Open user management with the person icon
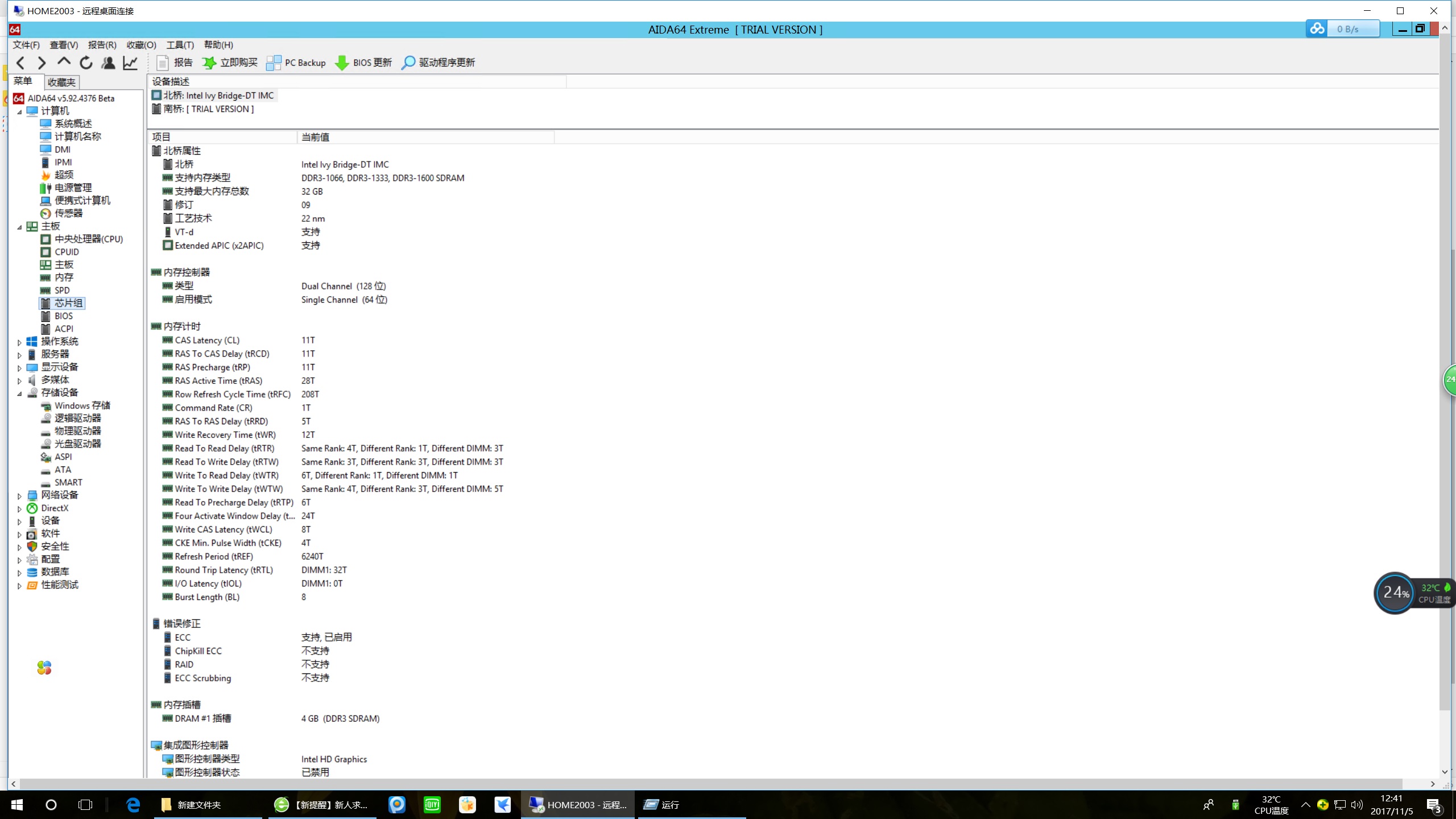 pyautogui.click(x=108, y=63)
